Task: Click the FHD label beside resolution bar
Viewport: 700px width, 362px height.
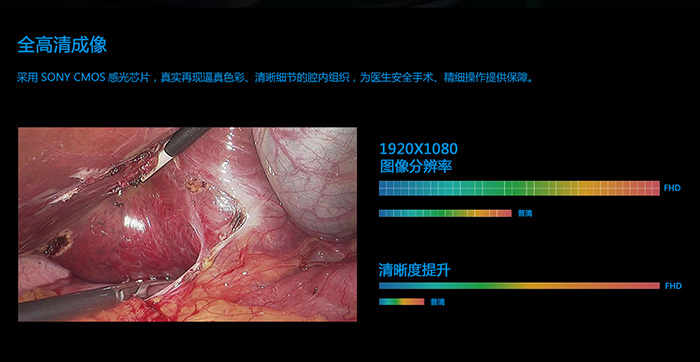Action: tap(672, 188)
